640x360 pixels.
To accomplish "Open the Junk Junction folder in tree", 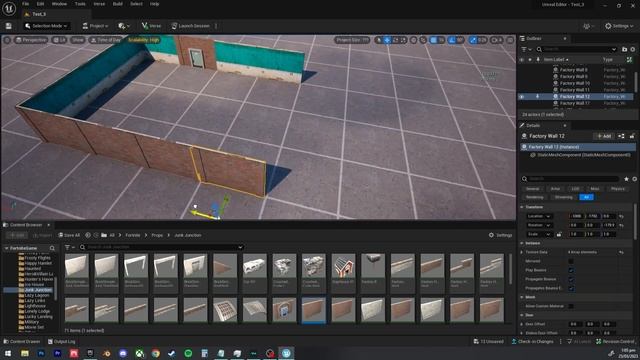I will (38, 290).
